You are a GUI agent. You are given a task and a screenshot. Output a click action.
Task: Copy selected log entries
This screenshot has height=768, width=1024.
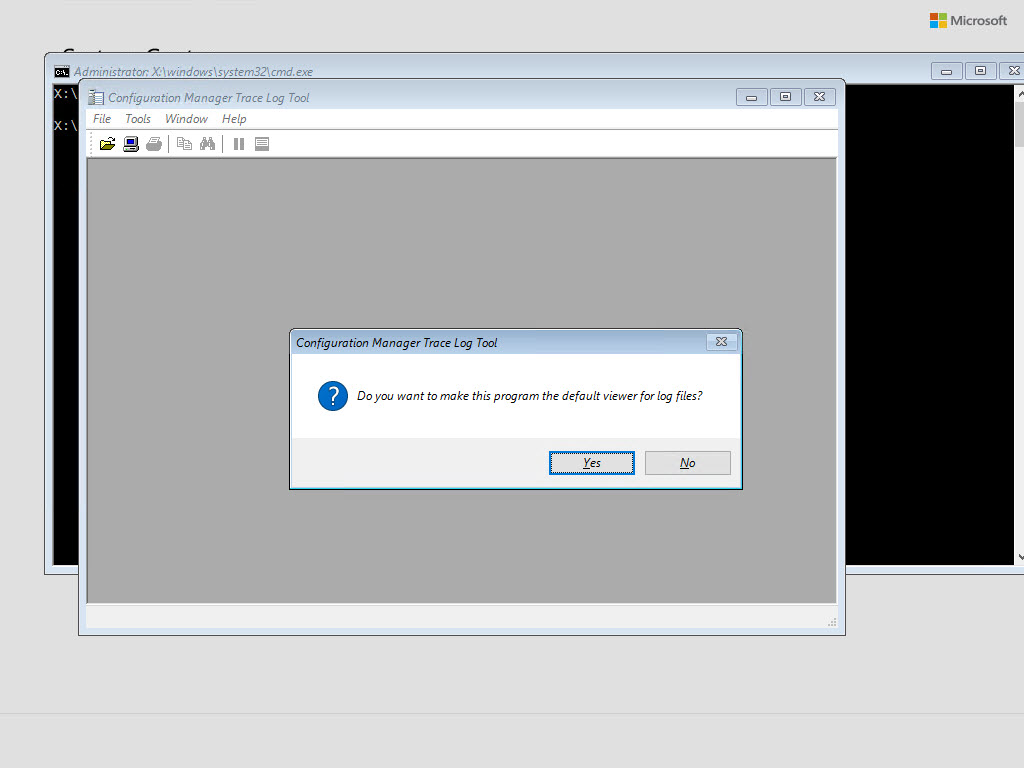[x=184, y=143]
